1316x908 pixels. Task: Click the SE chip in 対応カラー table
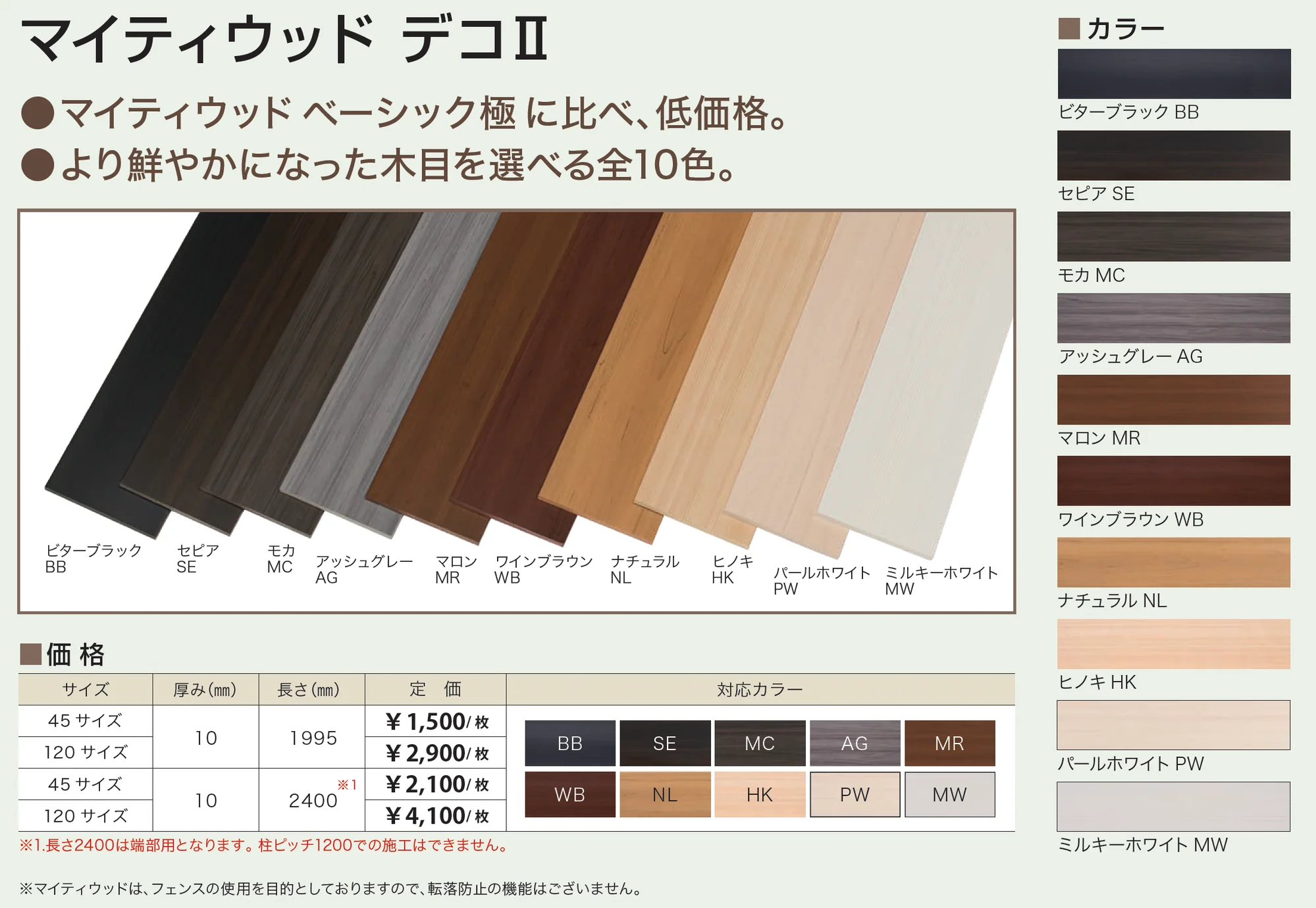point(665,744)
